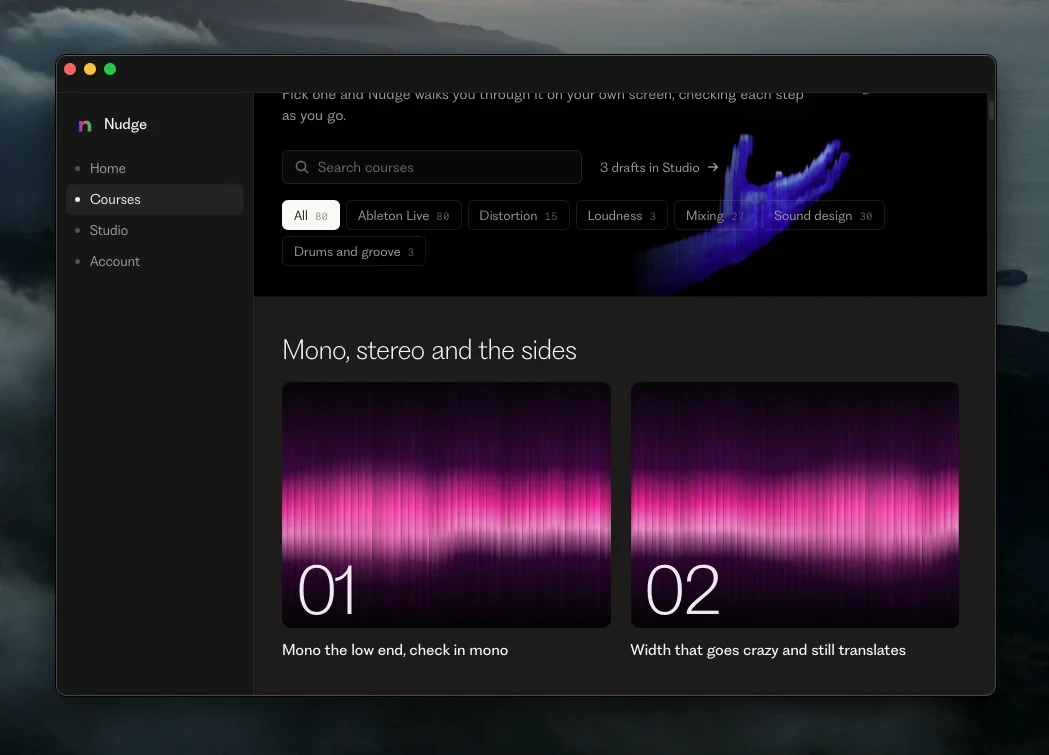Screen dimensions: 1049x755
Task: Click the Nudge logo icon
Action: point(85,125)
